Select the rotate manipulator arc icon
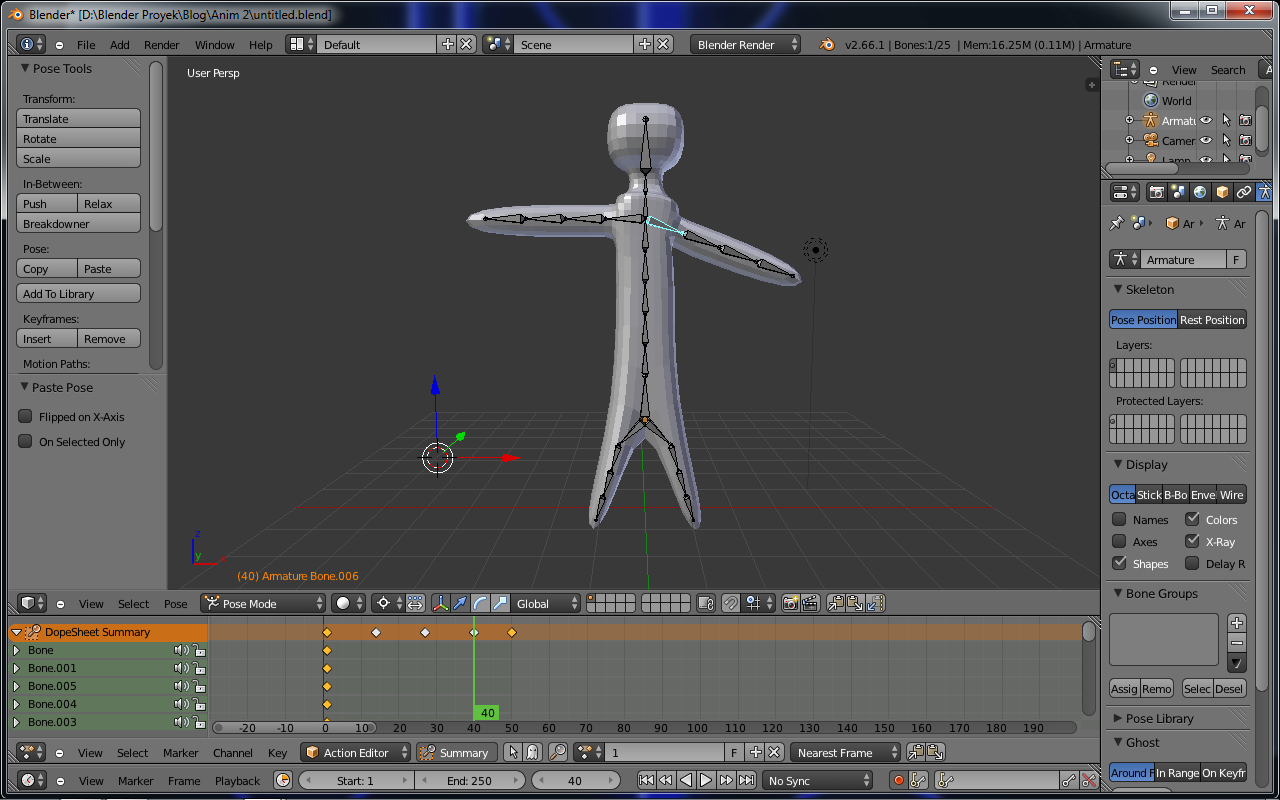This screenshot has height=800, width=1280. click(x=480, y=603)
